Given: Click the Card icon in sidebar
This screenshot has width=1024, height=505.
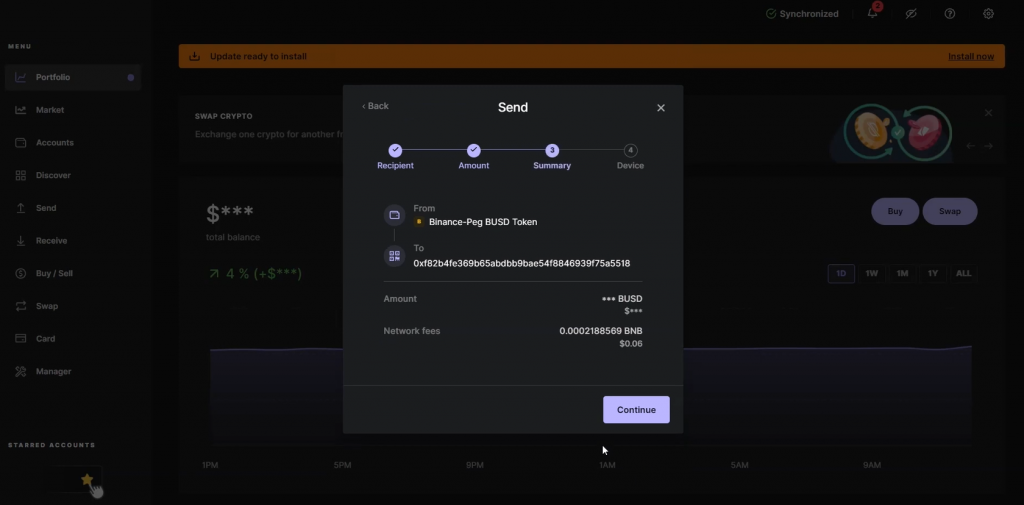Looking at the screenshot, I should (21, 338).
